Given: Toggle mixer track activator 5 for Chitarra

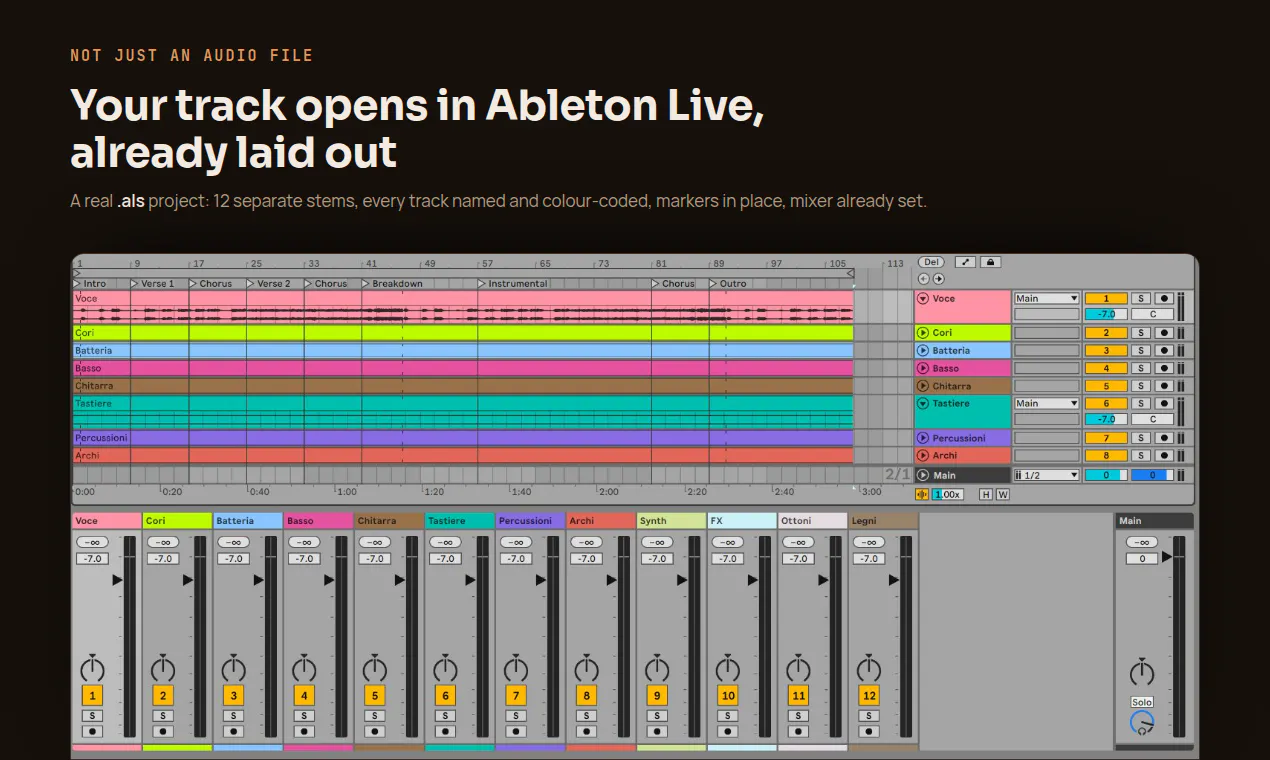Looking at the screenshot, I should point(375,696).
